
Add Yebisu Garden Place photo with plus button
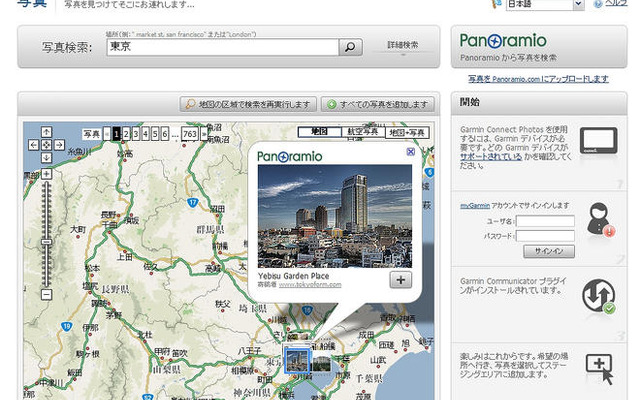click(400, 280)
